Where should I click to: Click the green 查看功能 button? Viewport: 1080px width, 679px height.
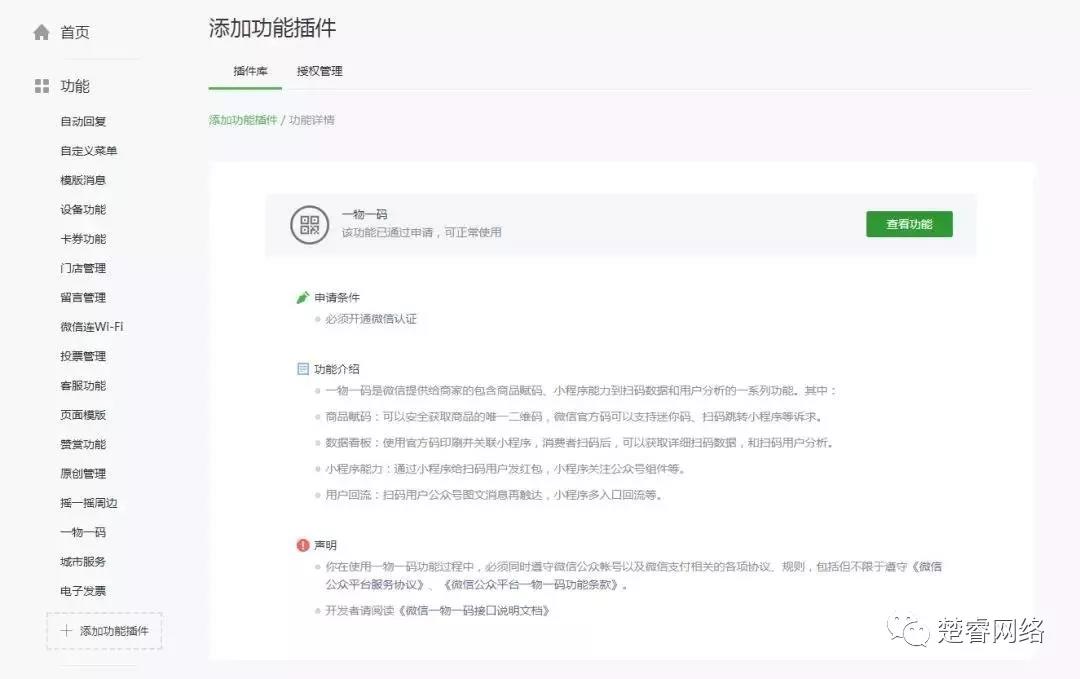(x=909, y=224)
